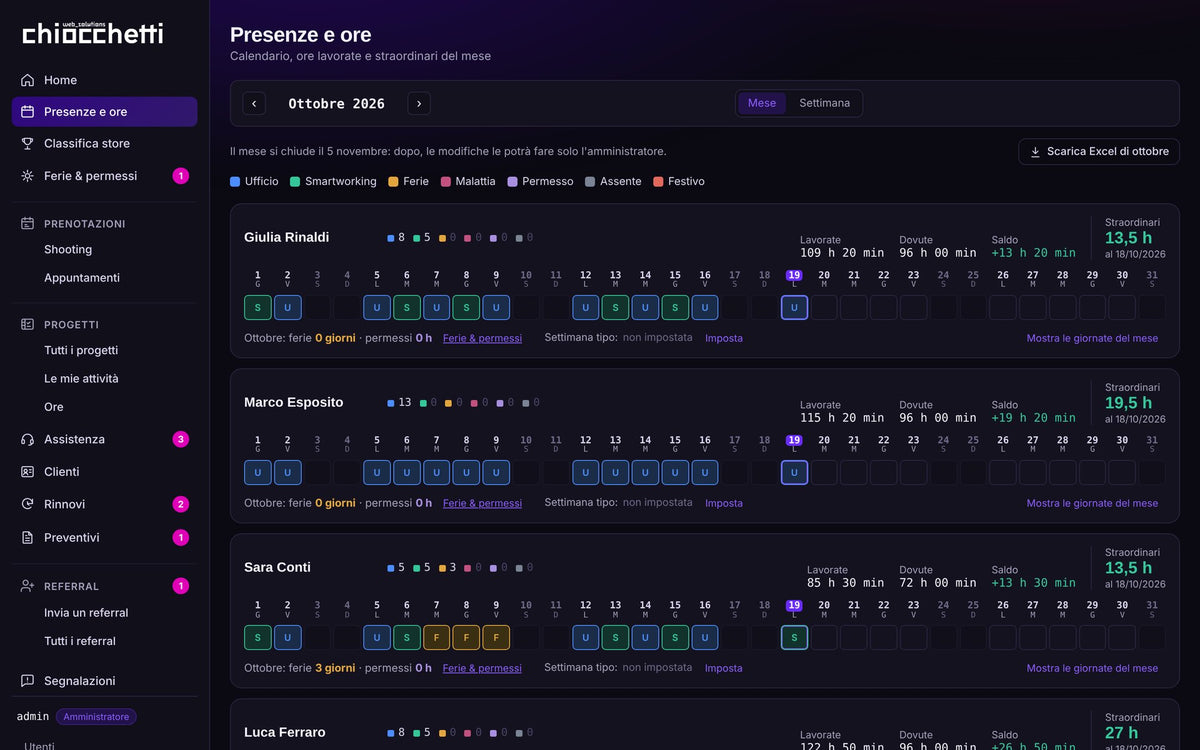Screen dimensions: 1200x750
Task: Click the Clienti contact card icon
Action: click(27, 472)
